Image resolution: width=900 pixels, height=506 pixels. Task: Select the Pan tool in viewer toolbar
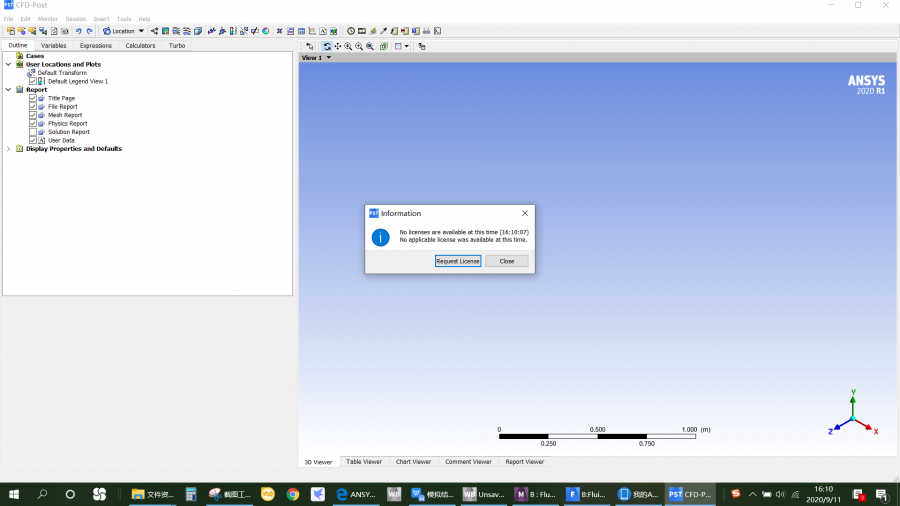pos(338,46)
